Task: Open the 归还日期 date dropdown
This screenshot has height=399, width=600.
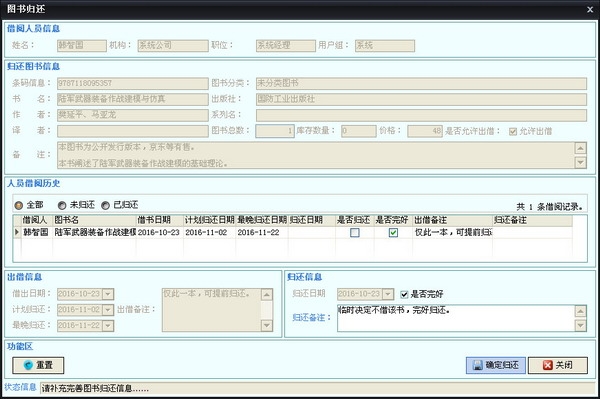Action: coord(388,294)
